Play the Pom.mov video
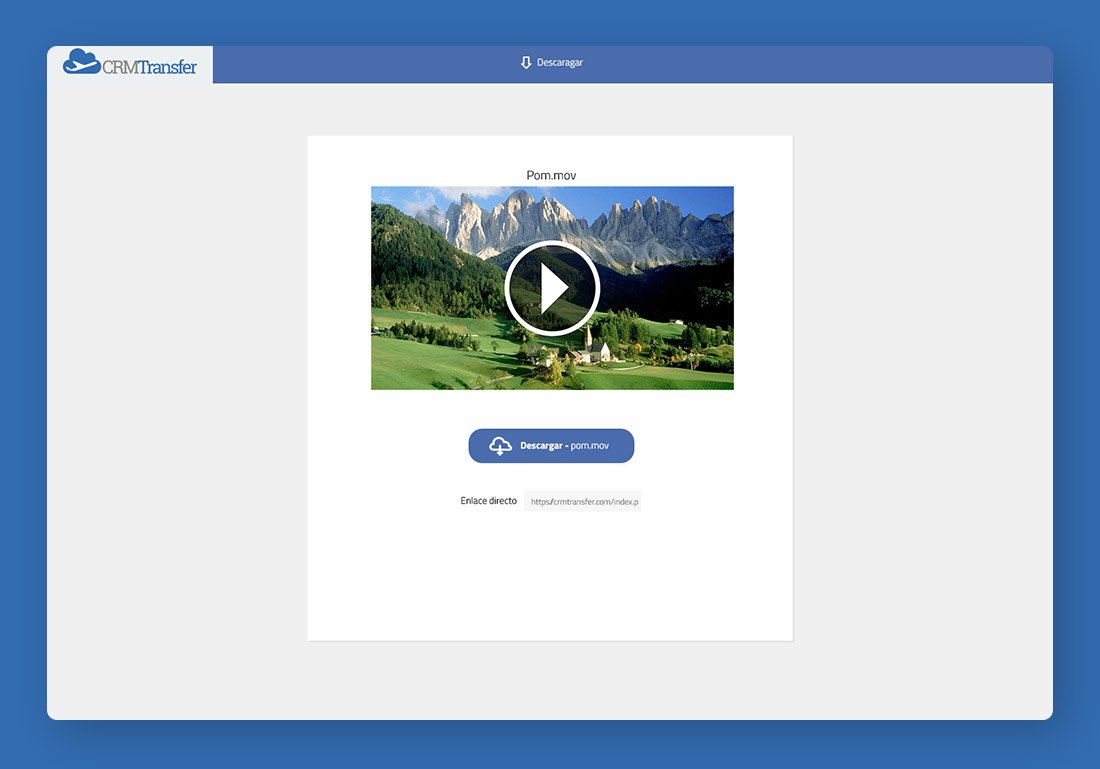The width and height of the screenshot is (1100, 769). coord(552,288)
